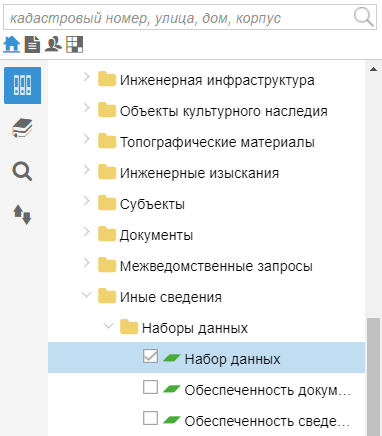Select Субъекты label
Screen dimensions: 382x436
pyautogui.click(x=152, y=204)
